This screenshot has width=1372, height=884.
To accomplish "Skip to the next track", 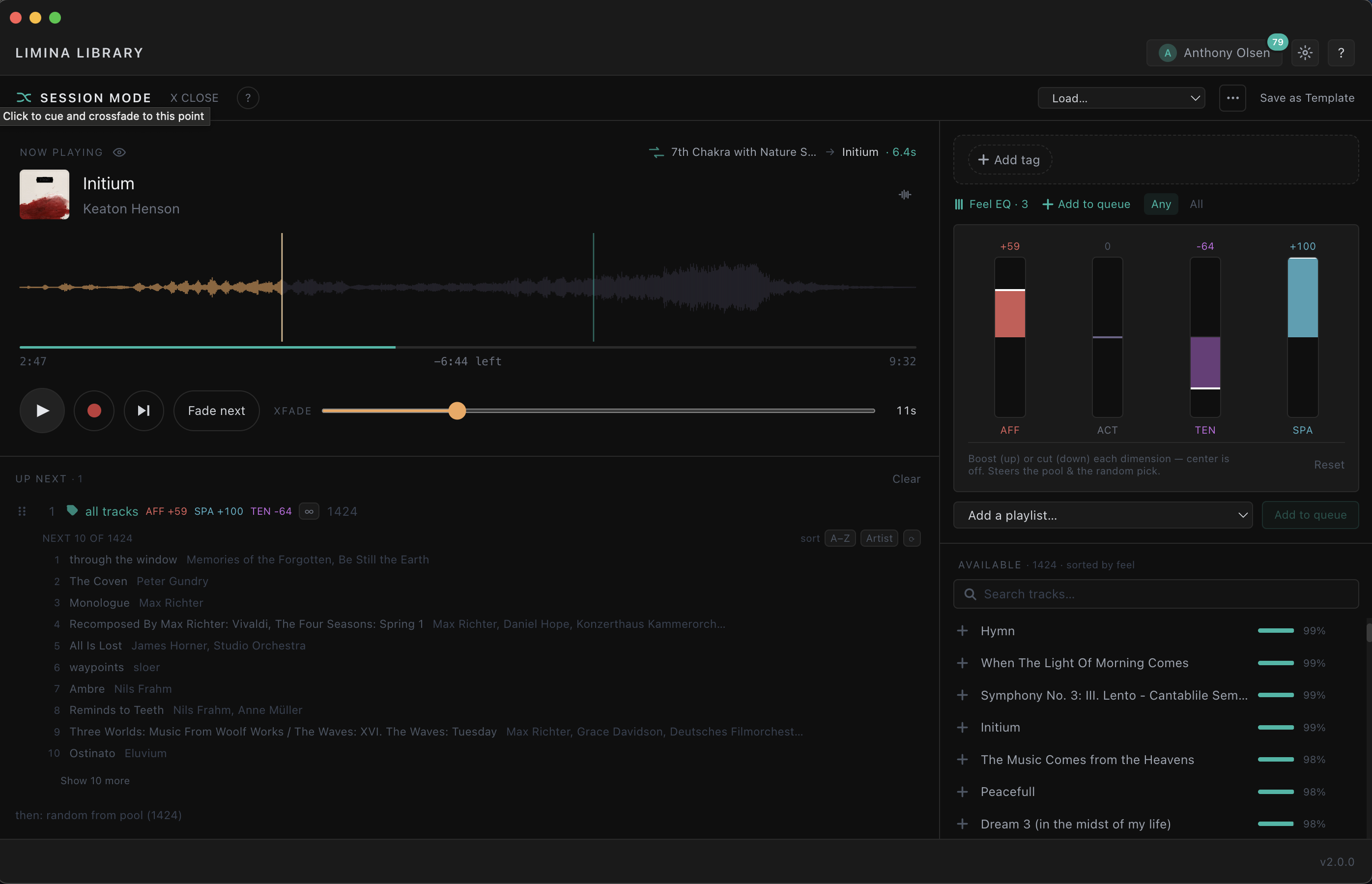I will (144, 411).
